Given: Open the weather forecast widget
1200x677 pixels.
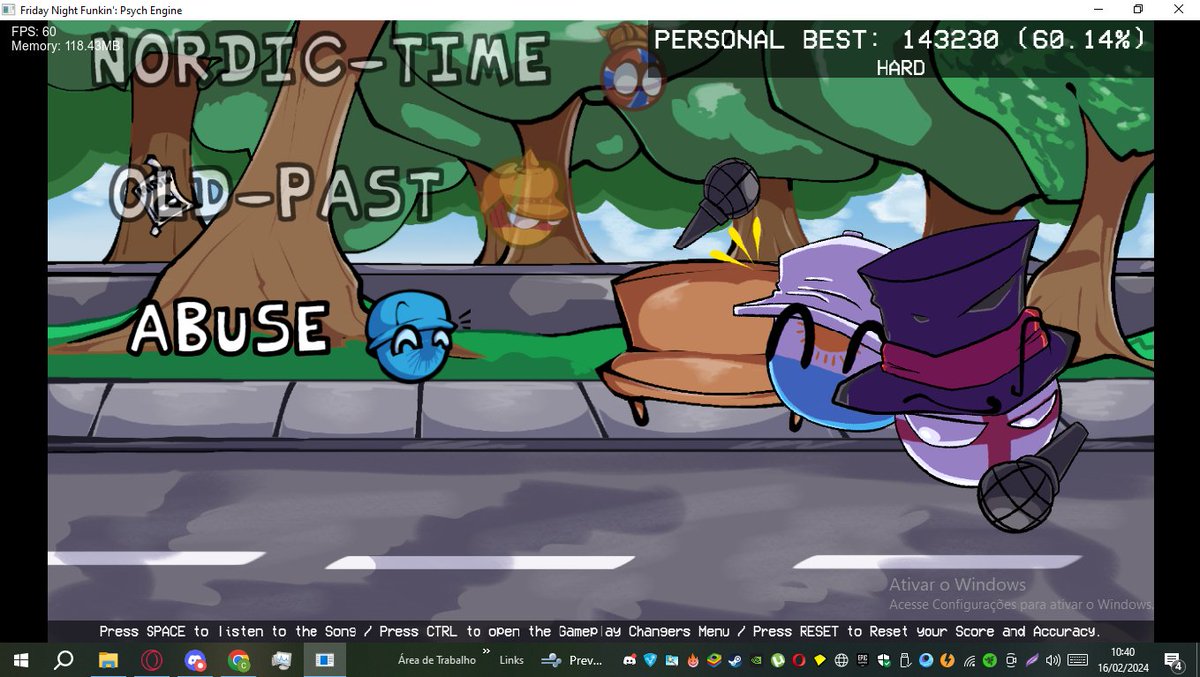Looking at the screenshot, I should click(573, 660).
